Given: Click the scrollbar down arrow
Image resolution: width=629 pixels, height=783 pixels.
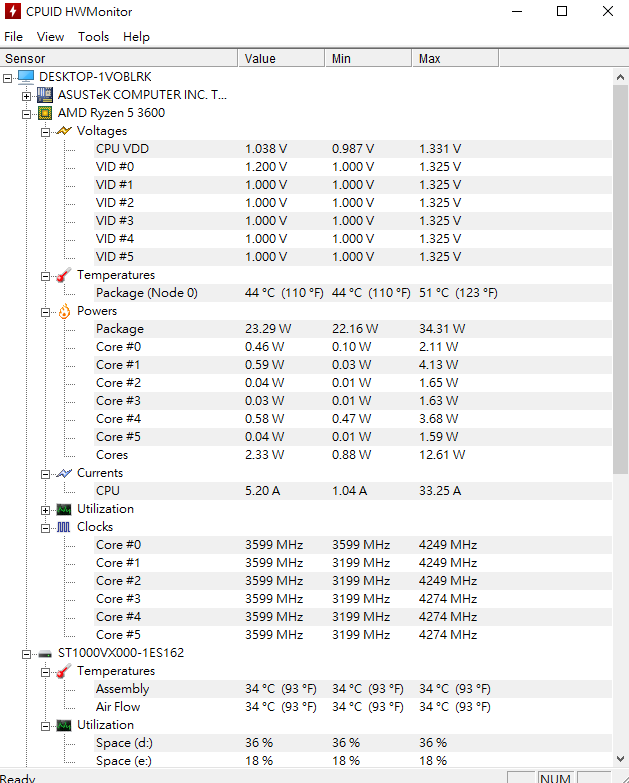Looking at the screenshot, I should 621,759.
